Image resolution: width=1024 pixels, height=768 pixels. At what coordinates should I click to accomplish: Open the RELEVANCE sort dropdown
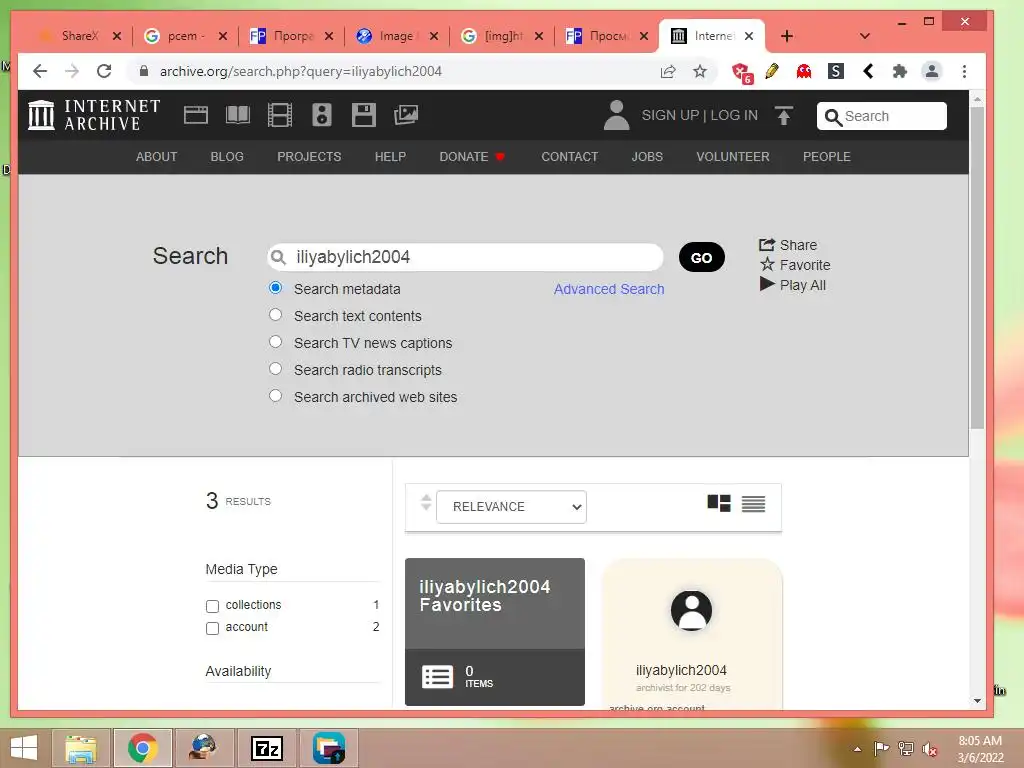[511, 507]
